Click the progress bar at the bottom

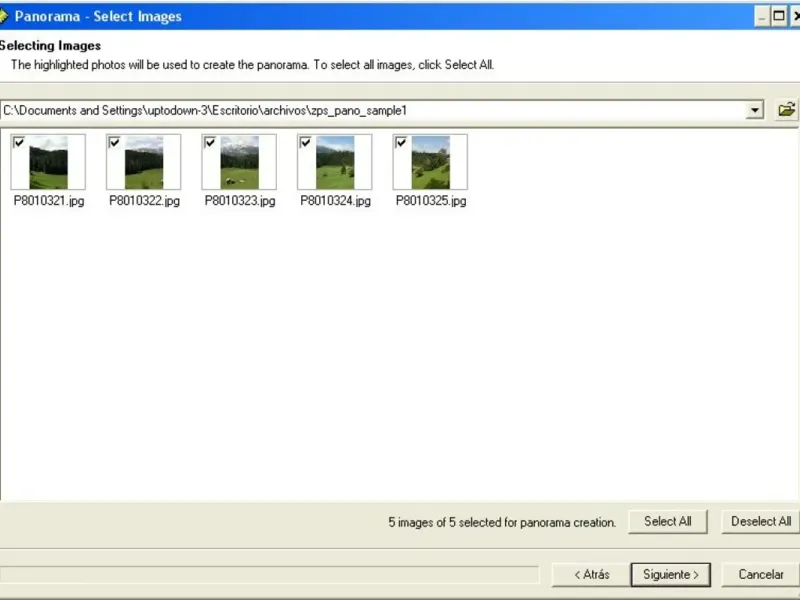[x=269, y=574]
